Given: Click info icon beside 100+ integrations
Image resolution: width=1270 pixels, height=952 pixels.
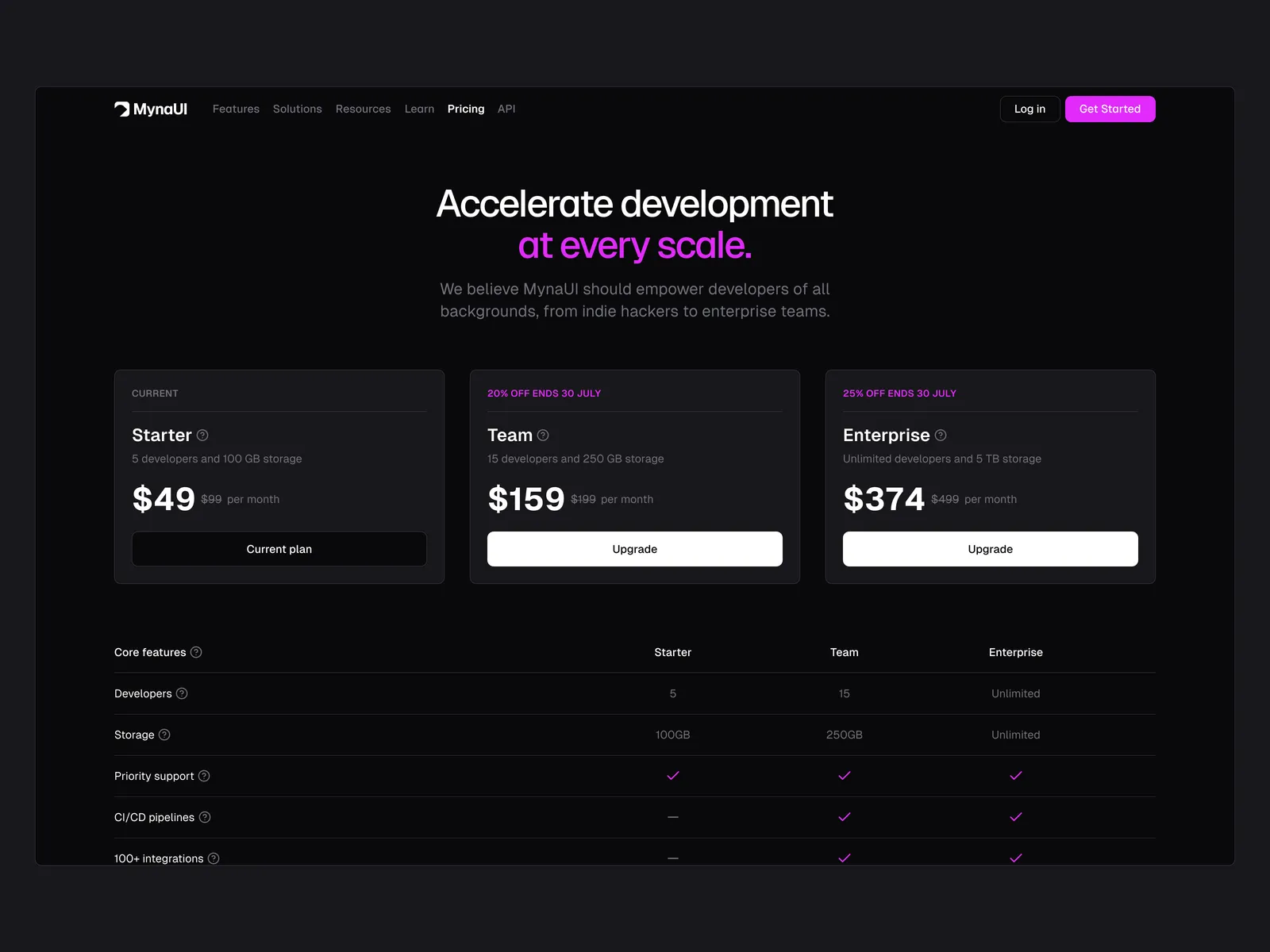Looking at the screenshot, I should point(214,858).
